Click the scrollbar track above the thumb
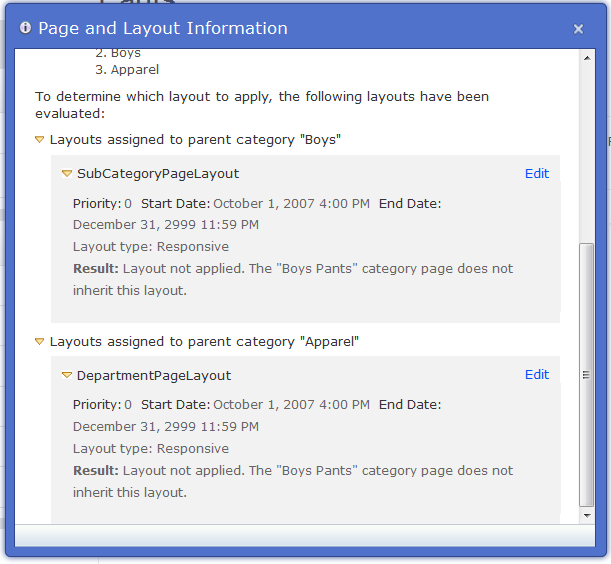This screenshot has width=611, height=564. (x=587, y=150)
